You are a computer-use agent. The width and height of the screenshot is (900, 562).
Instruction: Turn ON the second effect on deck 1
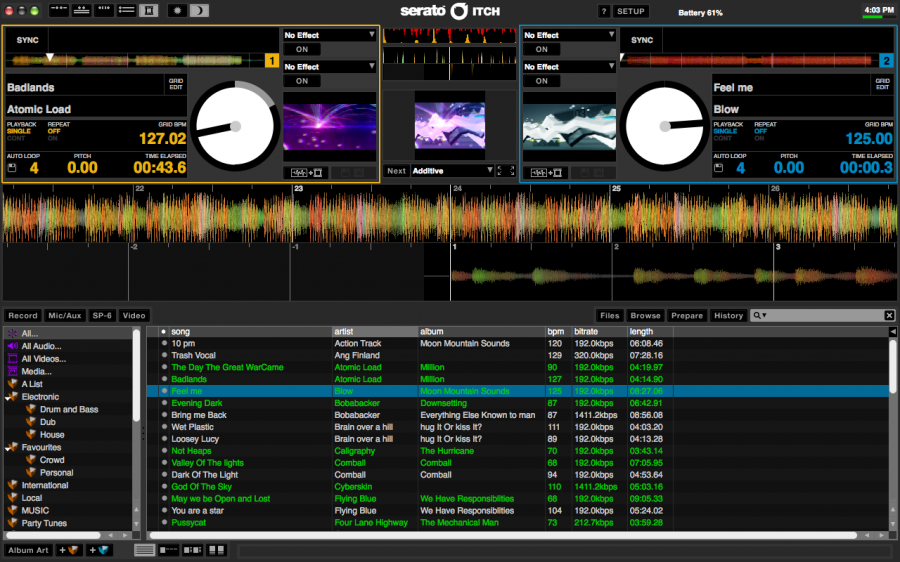coord(302,81)
